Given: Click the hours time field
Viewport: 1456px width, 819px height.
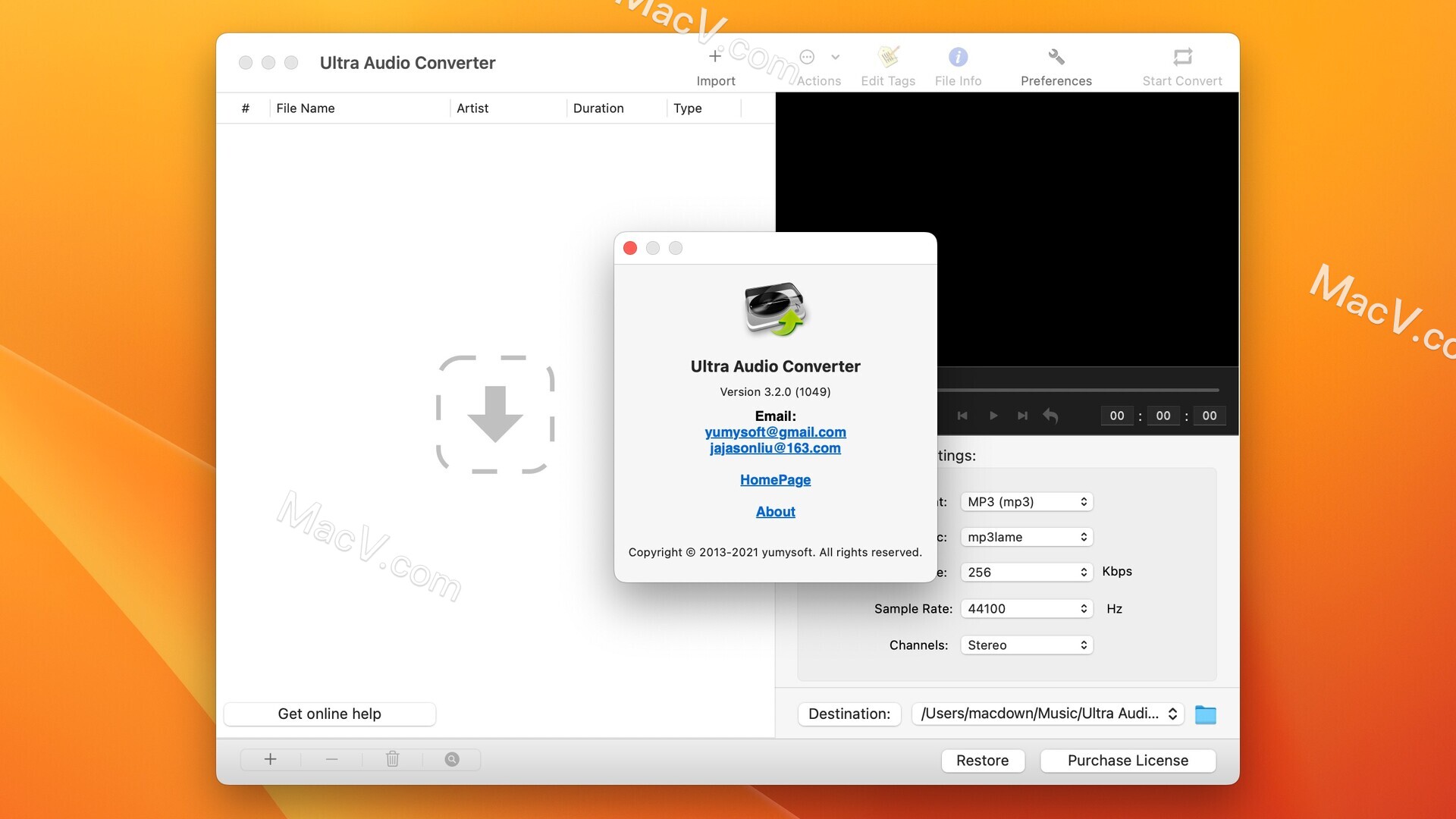Looking at the screenshot, I should (1117, 416).
